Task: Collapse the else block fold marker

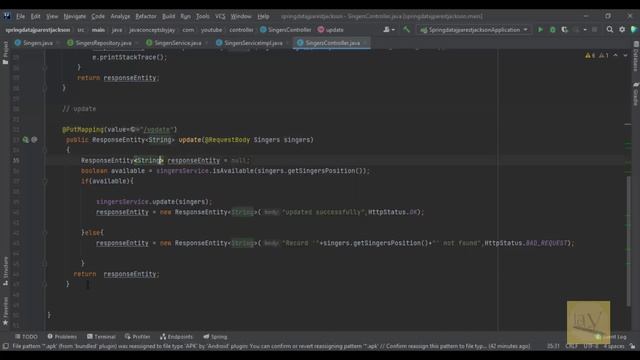Action: (45, 233)
